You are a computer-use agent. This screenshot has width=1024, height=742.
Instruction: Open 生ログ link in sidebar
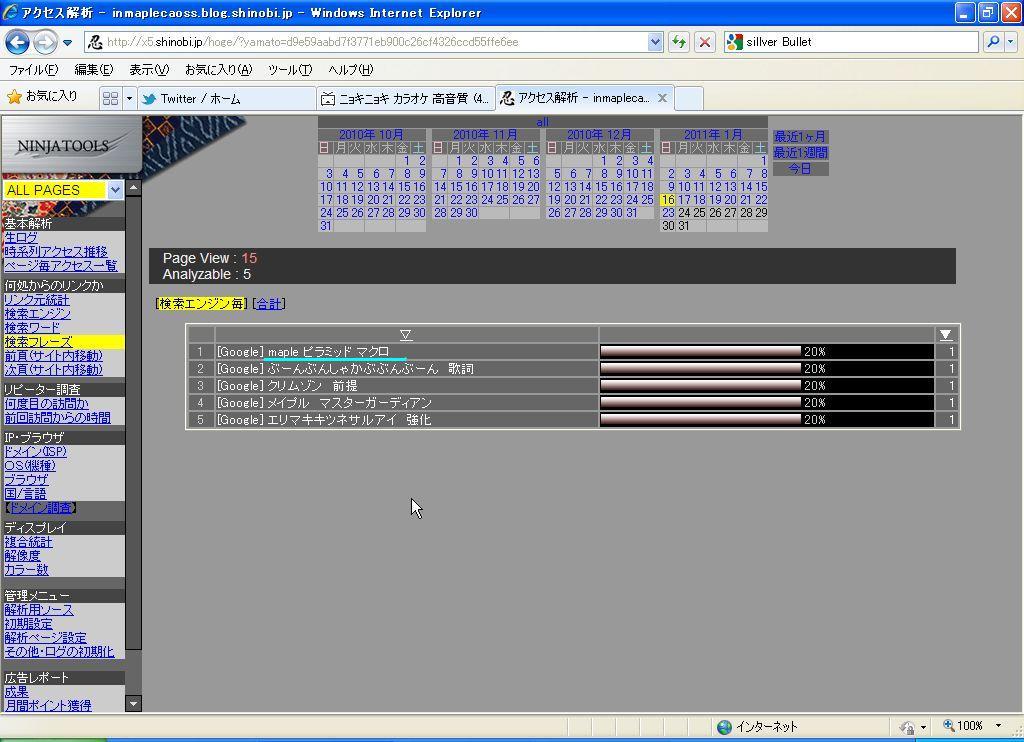tap(21, 238)
